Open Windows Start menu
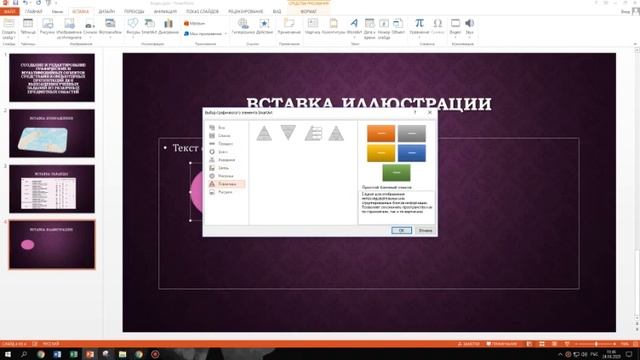 coord(7,354)
